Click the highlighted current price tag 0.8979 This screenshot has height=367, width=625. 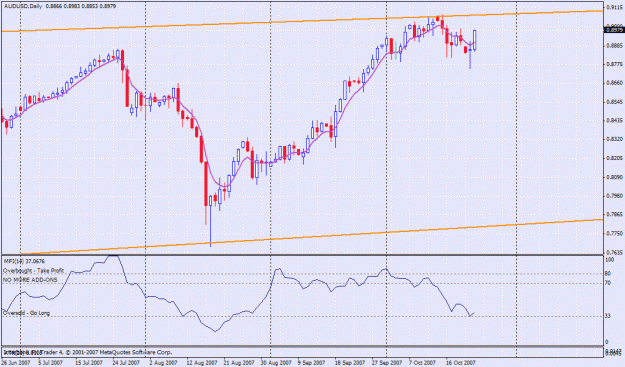pos(615,30)
